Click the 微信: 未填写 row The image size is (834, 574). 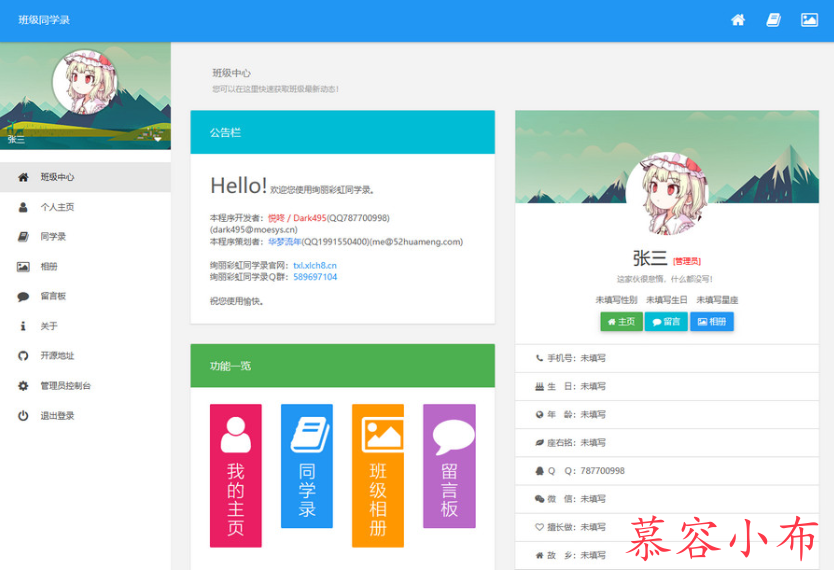(667, 500)
